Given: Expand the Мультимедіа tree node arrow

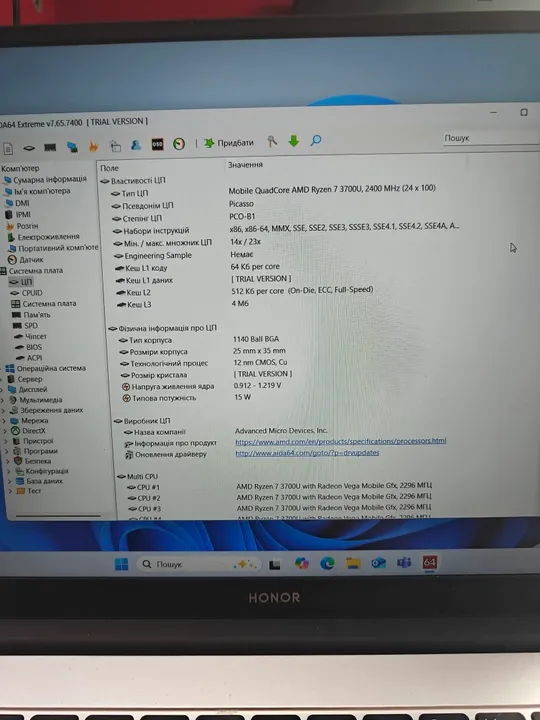Looking at the screenshot, I should (x=3, y=400).
